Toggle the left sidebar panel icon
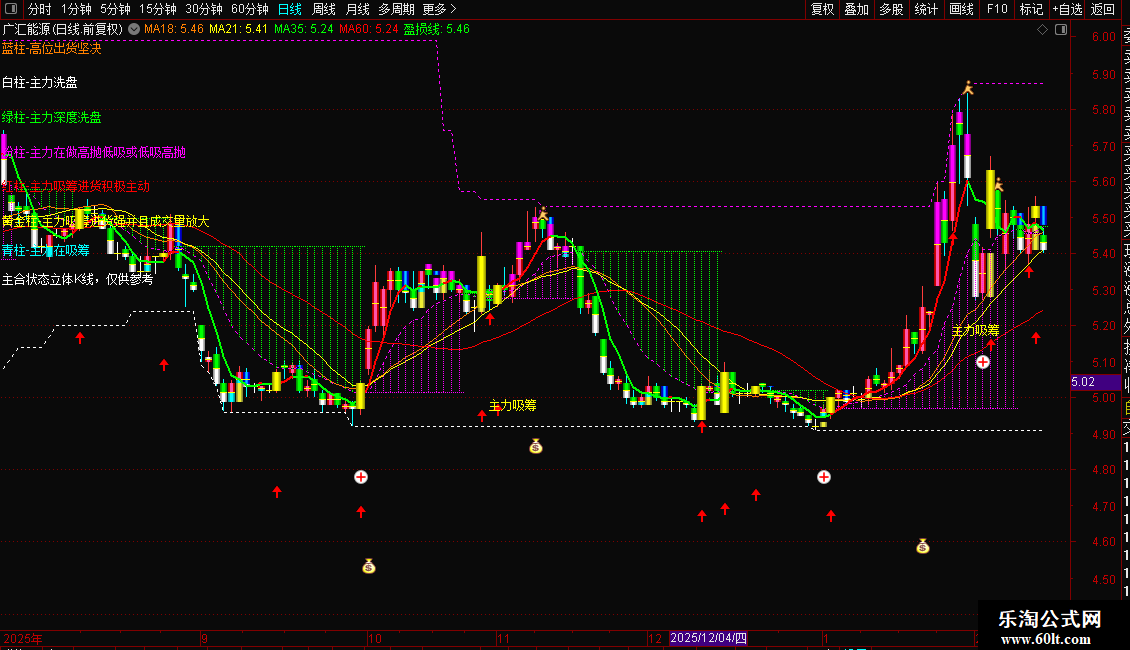1130x650 pixels. click(x=11, y=9)
